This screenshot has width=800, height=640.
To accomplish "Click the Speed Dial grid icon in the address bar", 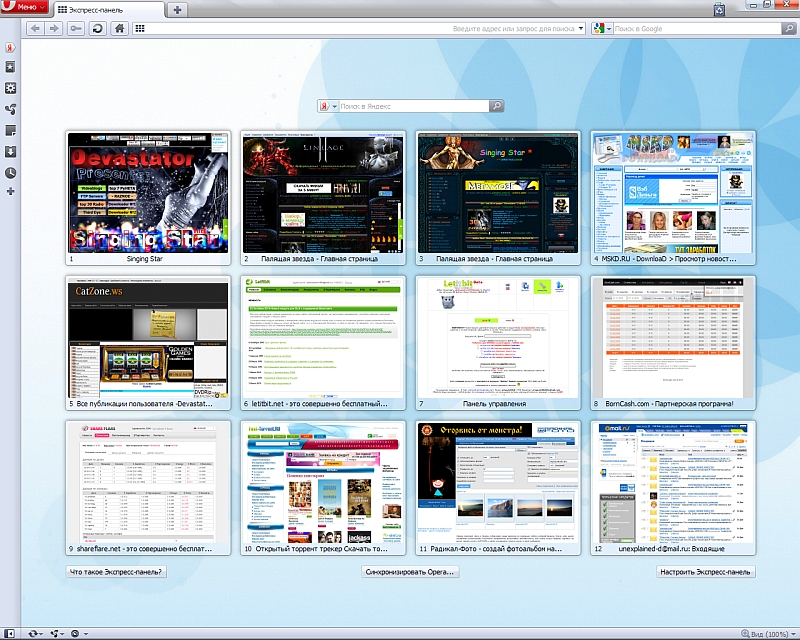I will tap(140, 29).
